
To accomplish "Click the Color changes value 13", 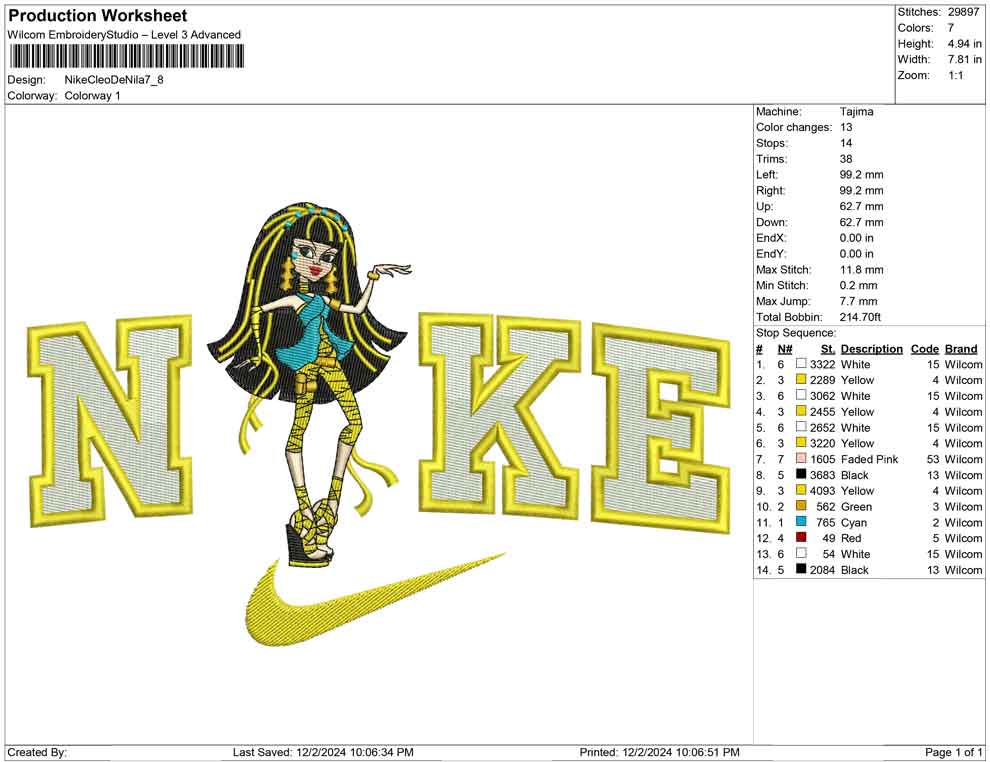I will coord(846,128).
